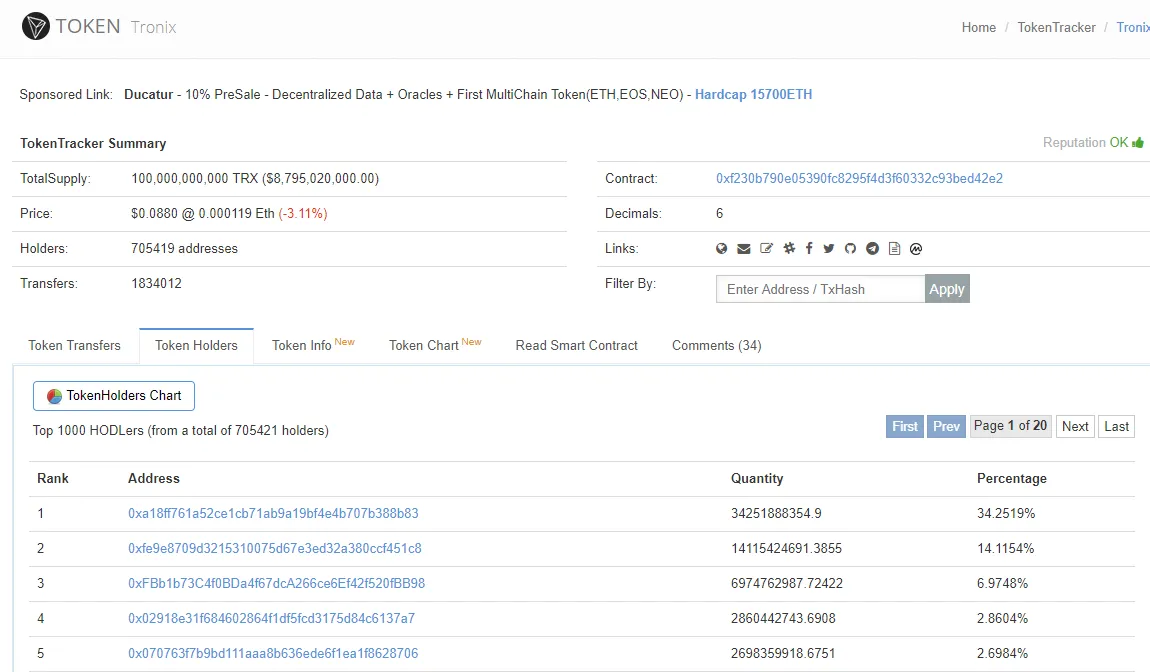Select the Token Holders tab
Image resolution: width=1150 pixels, height=672 pixels.
coord(197,346)
